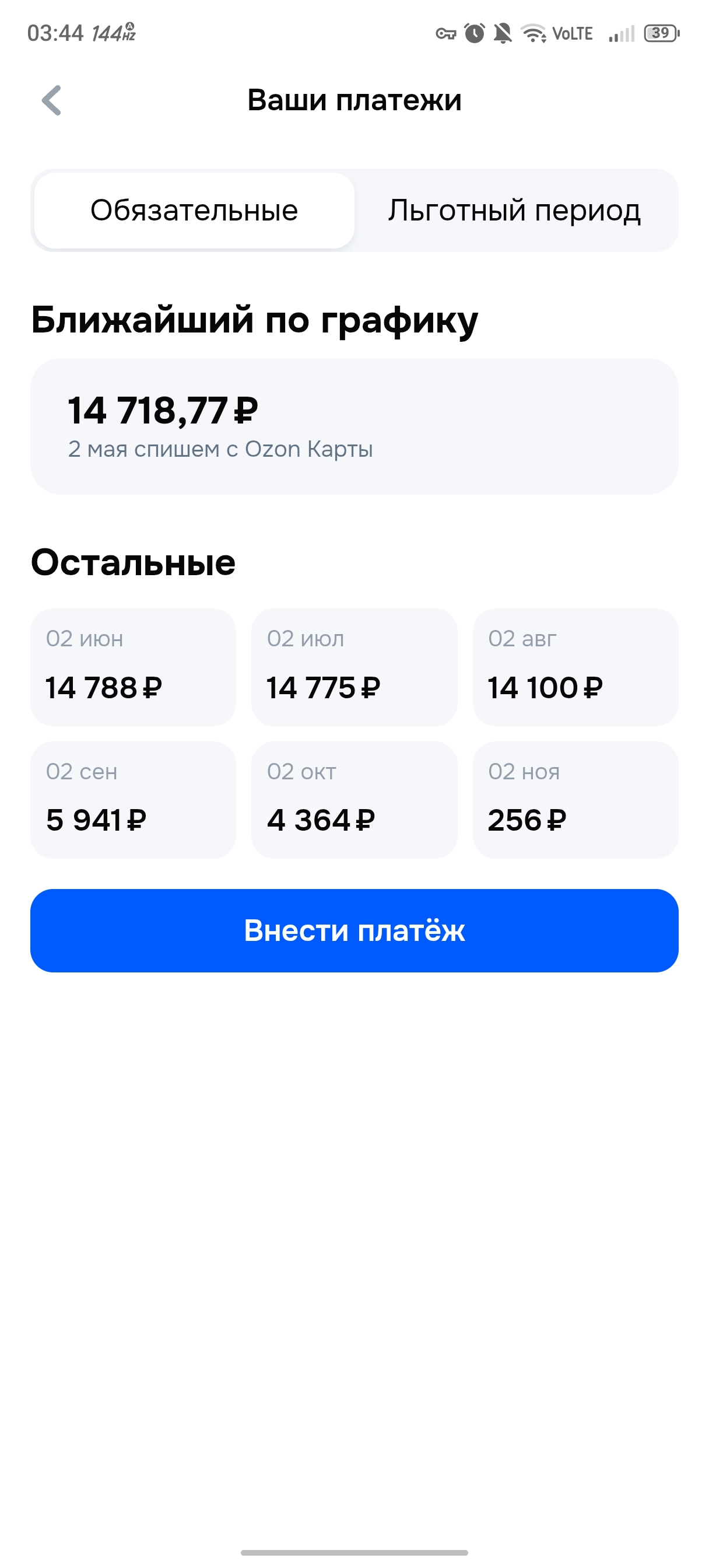
Task: Tap the bottom home gesture bar
Action: pos(354,1552)
